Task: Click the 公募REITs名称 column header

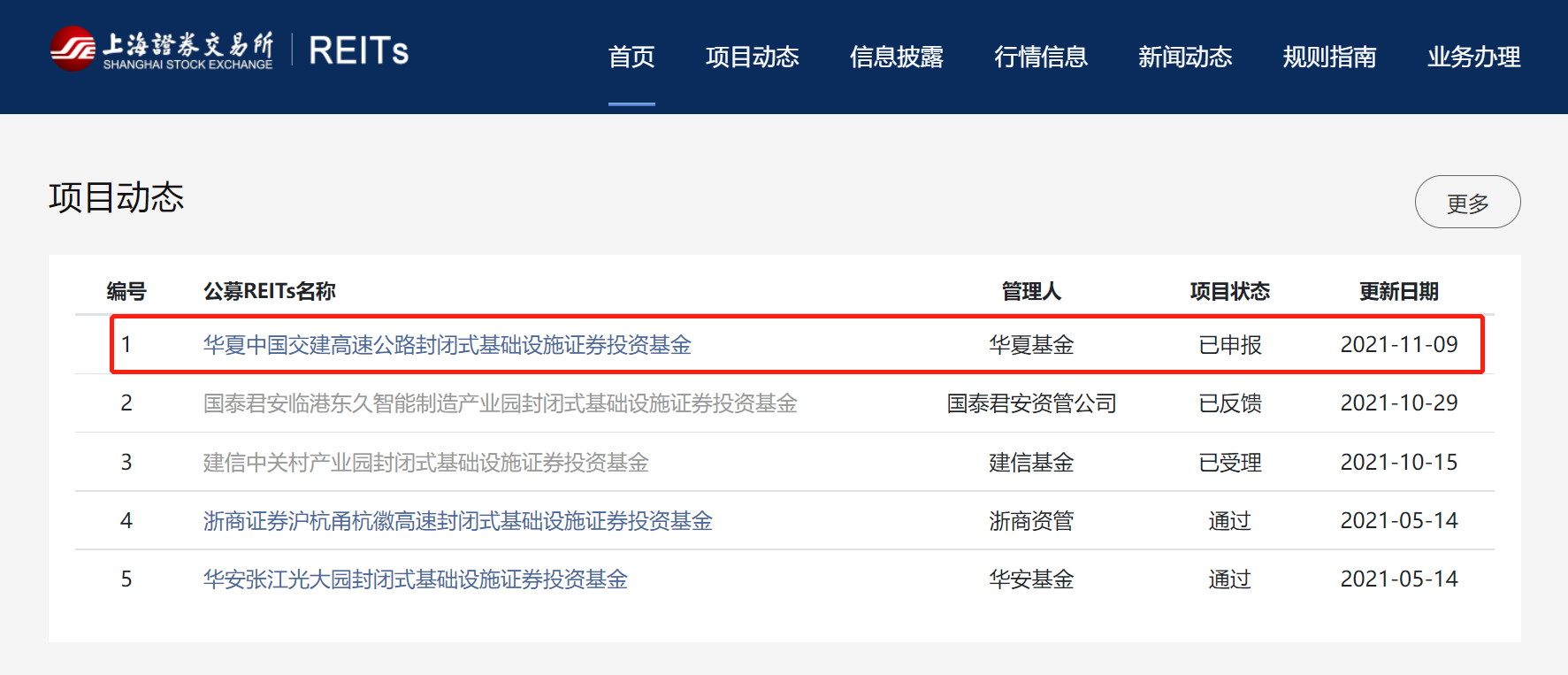Action: pos(270,291)
